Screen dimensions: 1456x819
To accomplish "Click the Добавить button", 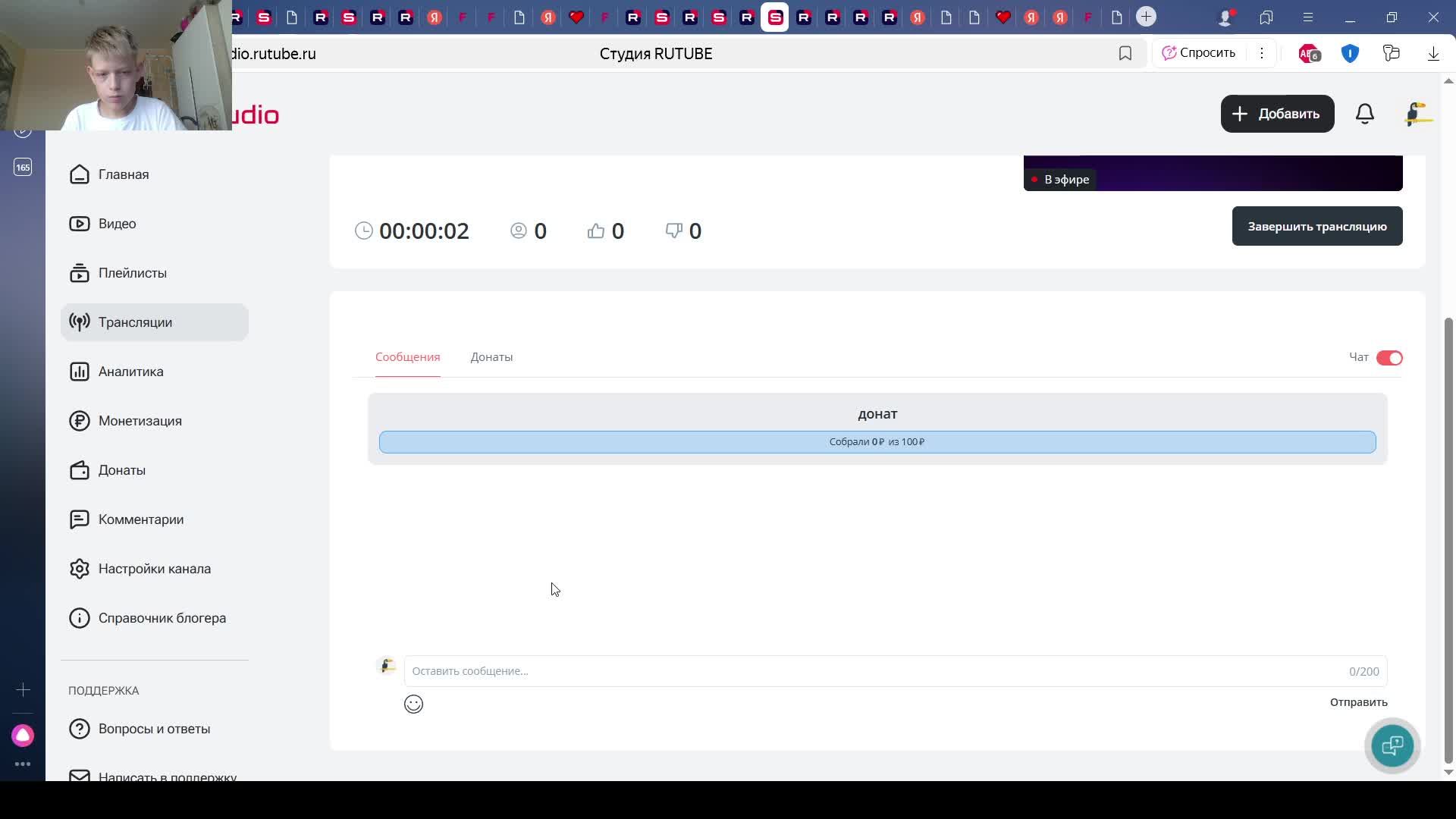I will [1277, 114].
